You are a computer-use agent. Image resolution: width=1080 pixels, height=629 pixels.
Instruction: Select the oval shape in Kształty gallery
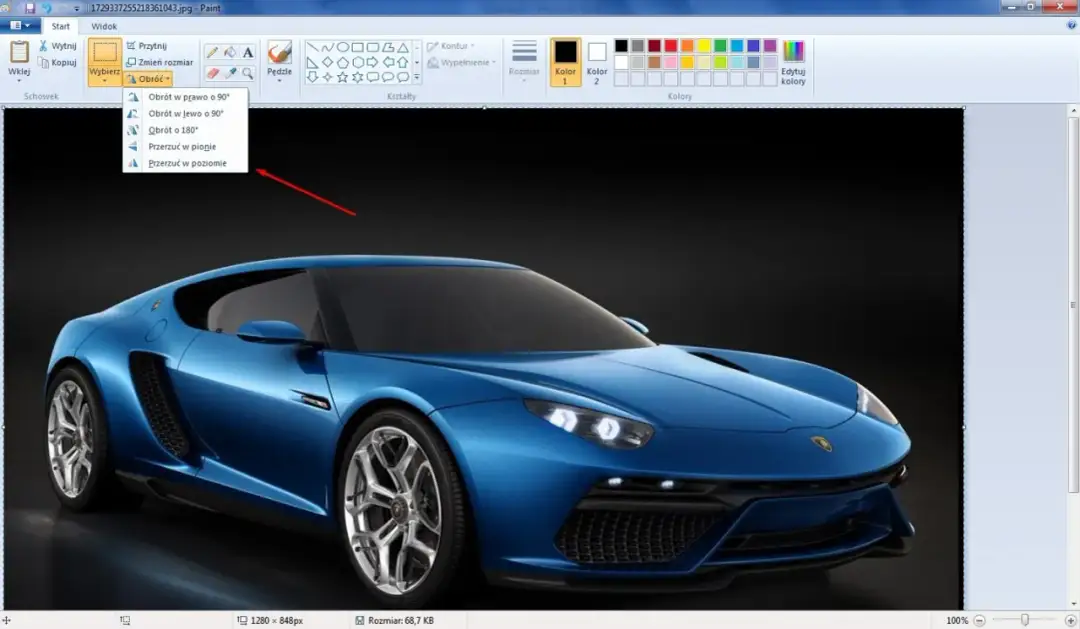(x=343, y=48)
